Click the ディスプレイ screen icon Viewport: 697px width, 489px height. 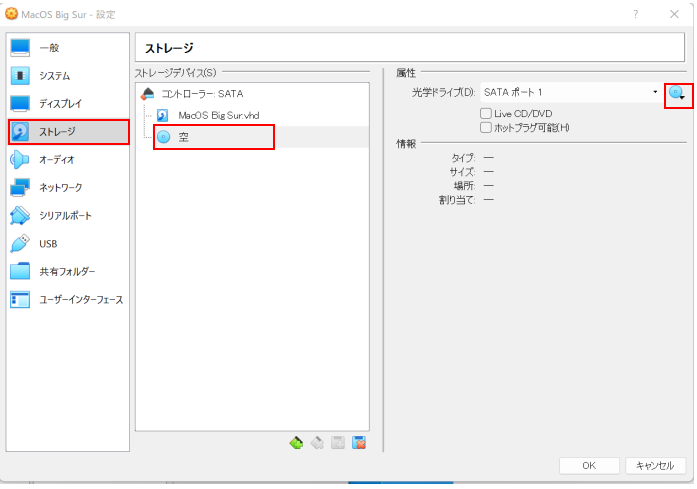click(20, 104)
